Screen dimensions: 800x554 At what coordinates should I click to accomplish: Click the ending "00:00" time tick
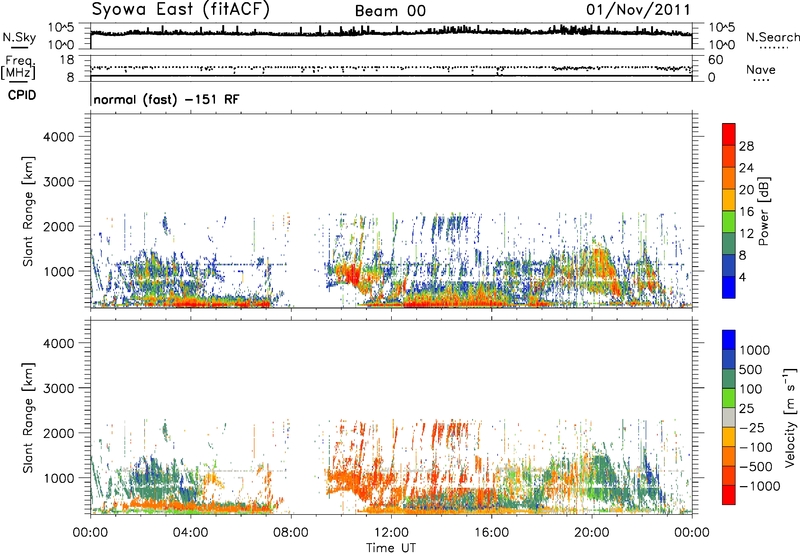point(692,533)
